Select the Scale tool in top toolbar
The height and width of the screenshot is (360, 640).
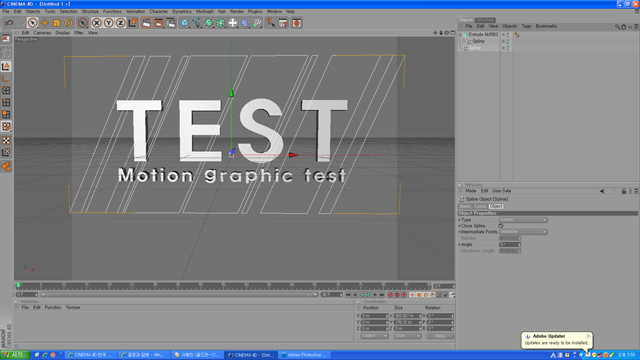pyautogui.click(x=57, y=23)
